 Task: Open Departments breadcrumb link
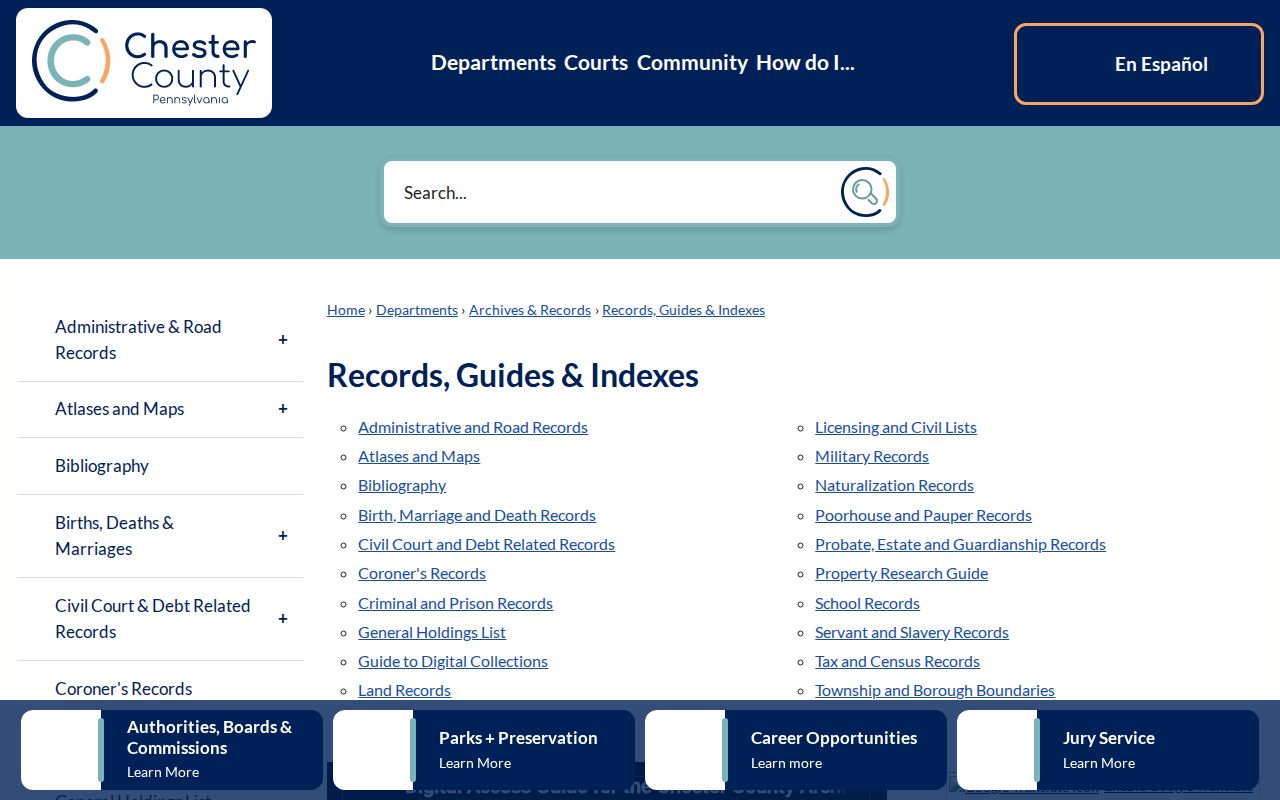point(417,310)
